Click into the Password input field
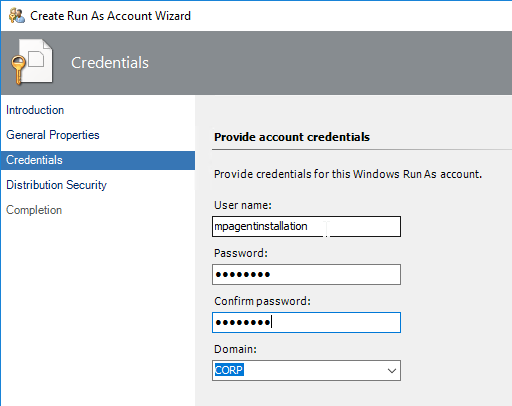This screenshot has height=406, width=512. click(306, 275)
